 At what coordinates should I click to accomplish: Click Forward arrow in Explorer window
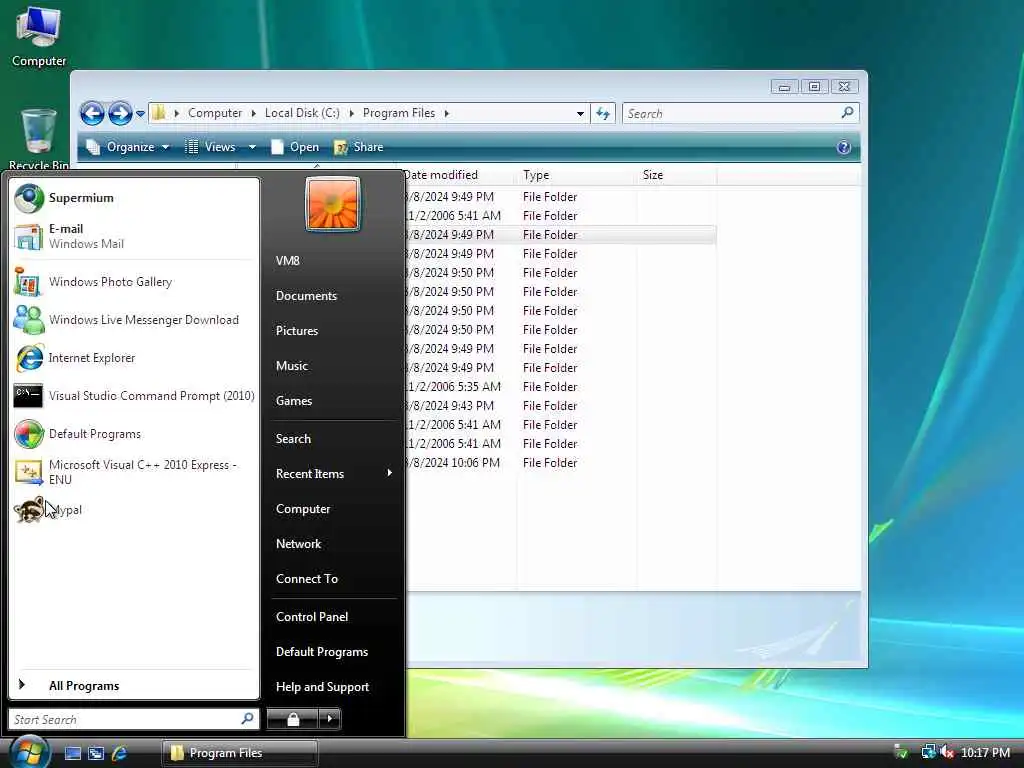point(120,114)
